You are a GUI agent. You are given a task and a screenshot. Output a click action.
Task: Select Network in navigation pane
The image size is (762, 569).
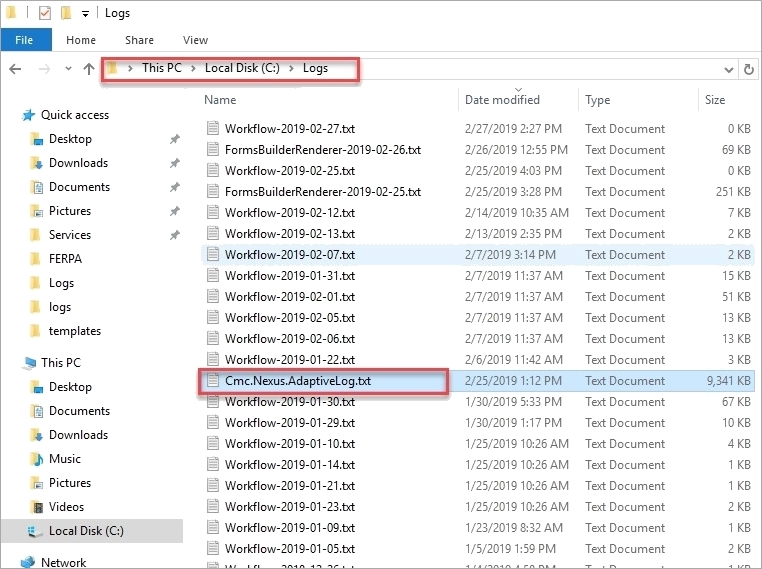coord(63,563)
